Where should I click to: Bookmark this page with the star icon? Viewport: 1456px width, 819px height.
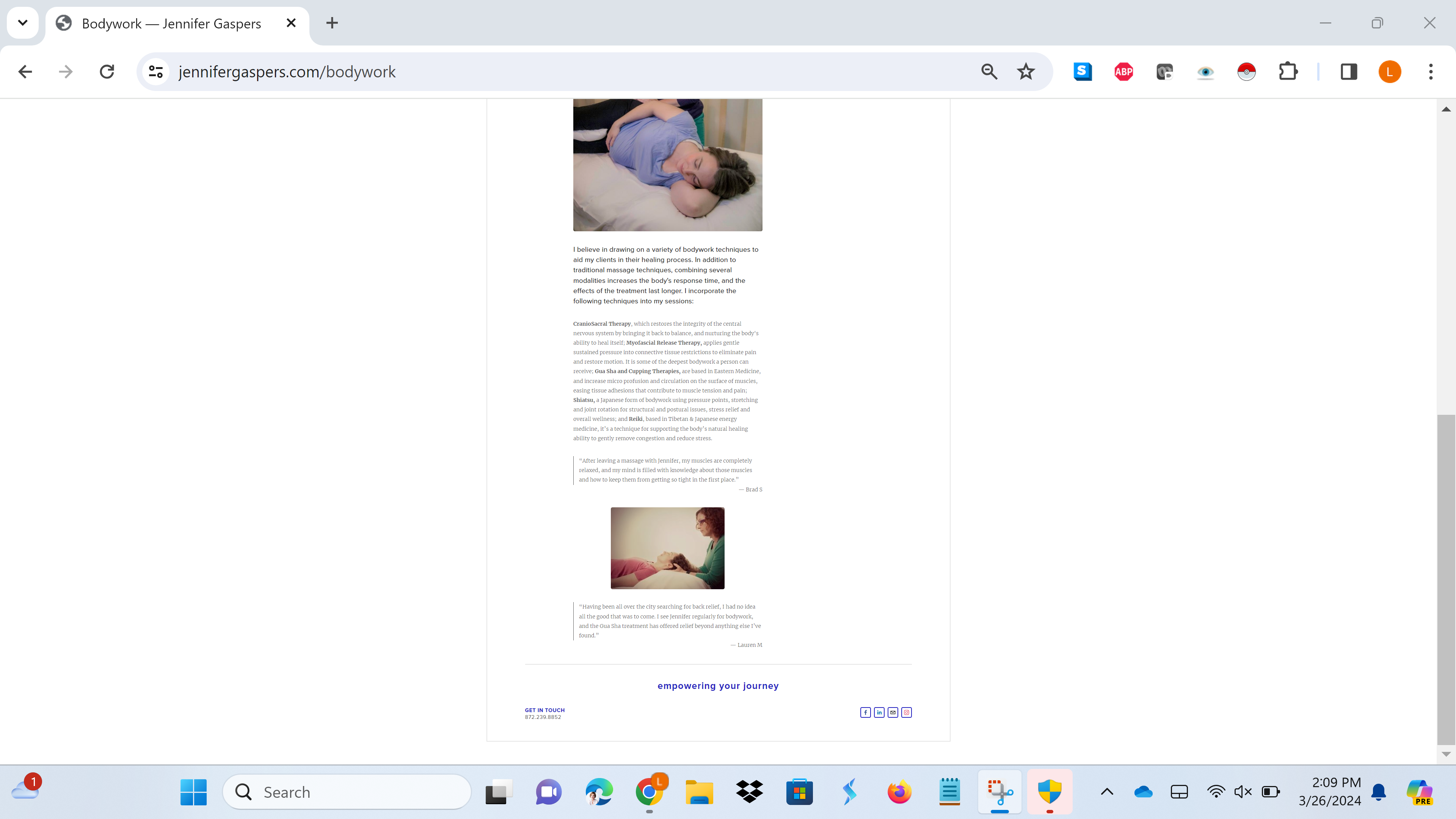tap(1025, 72)
